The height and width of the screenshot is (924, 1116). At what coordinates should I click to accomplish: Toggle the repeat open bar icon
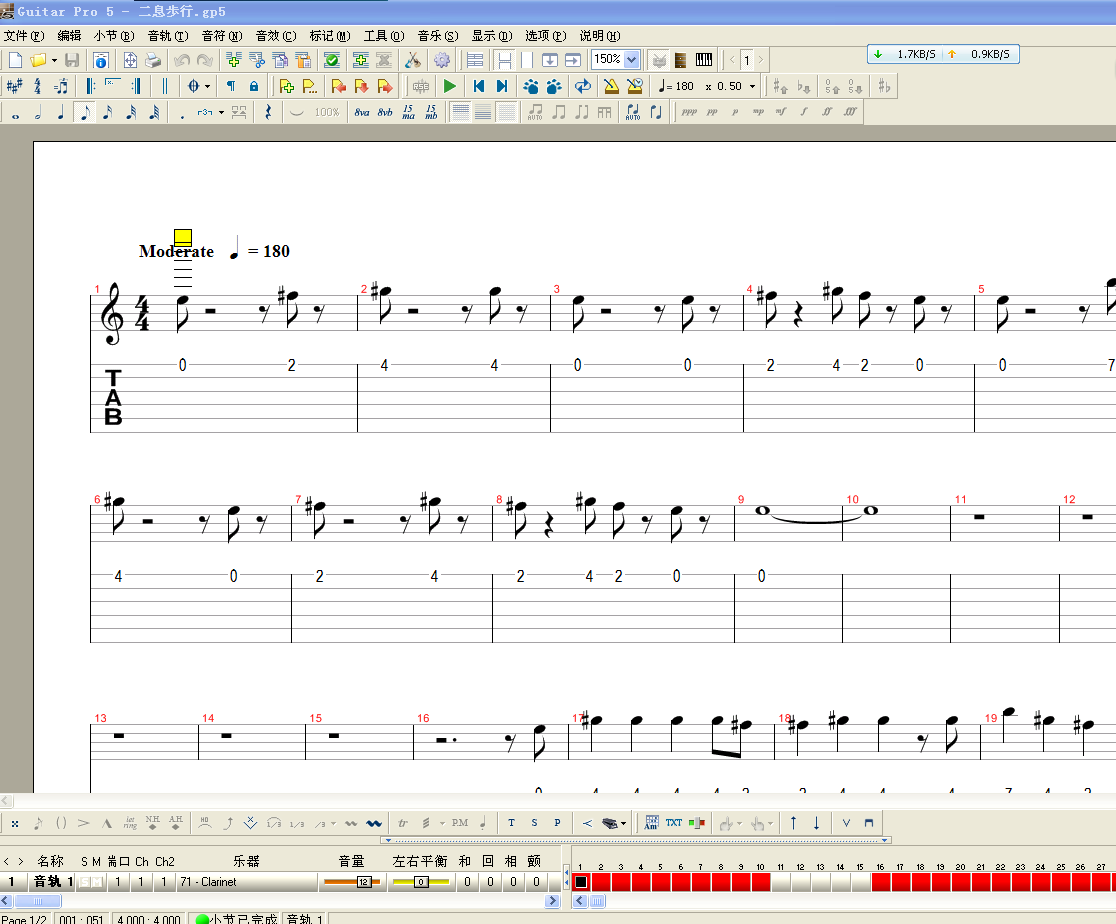click(x=90, y=86)
